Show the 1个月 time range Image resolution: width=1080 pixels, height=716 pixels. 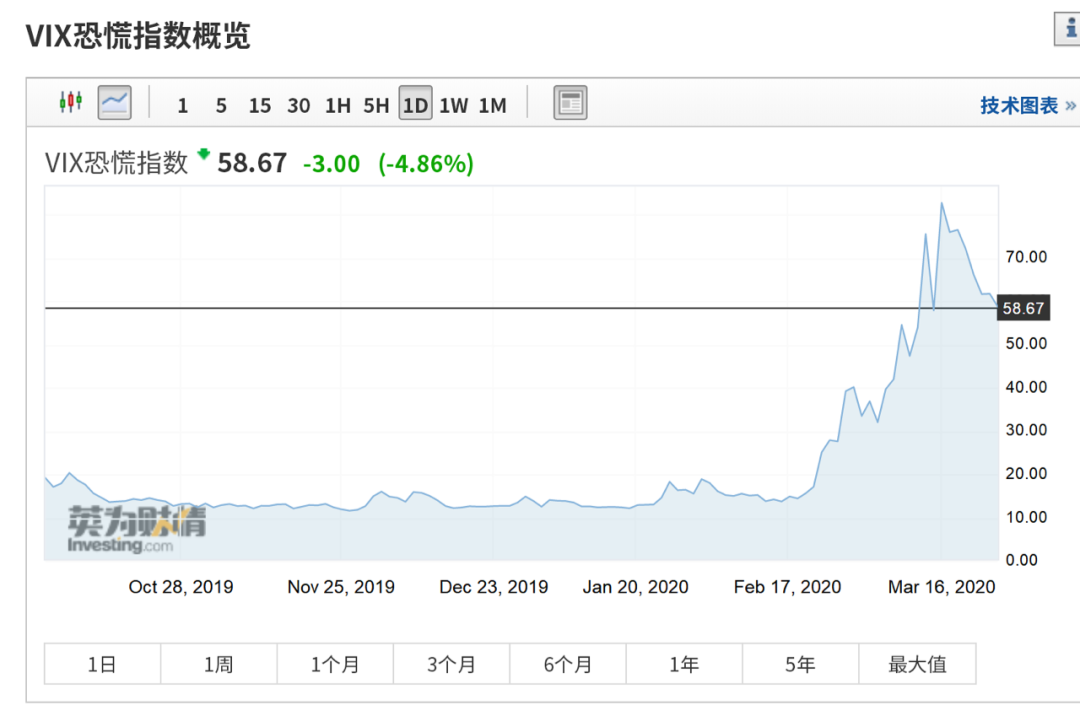pyautogui.click(x=335, y=664)
